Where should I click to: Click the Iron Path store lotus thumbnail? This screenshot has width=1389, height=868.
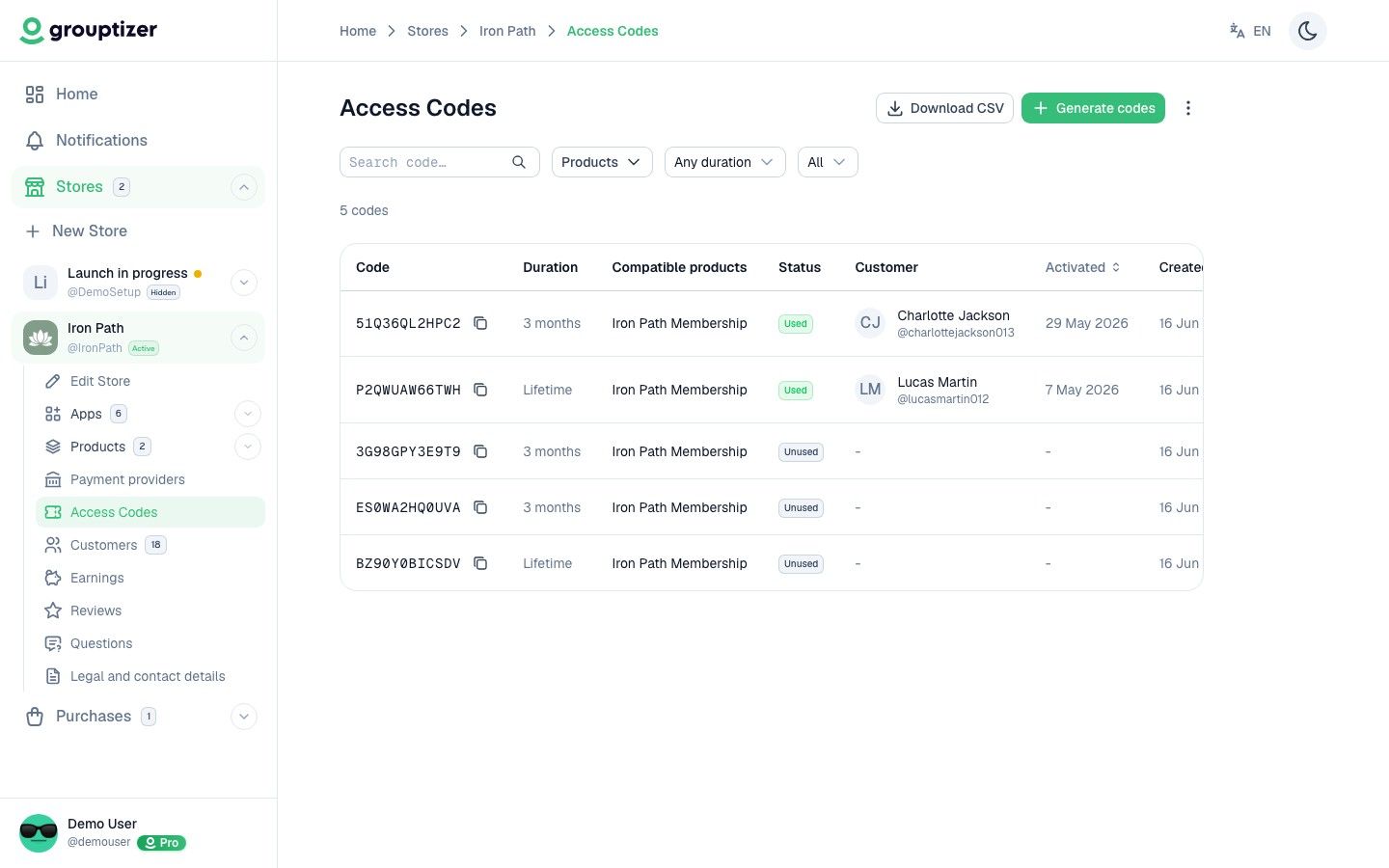tap(41, 338)
